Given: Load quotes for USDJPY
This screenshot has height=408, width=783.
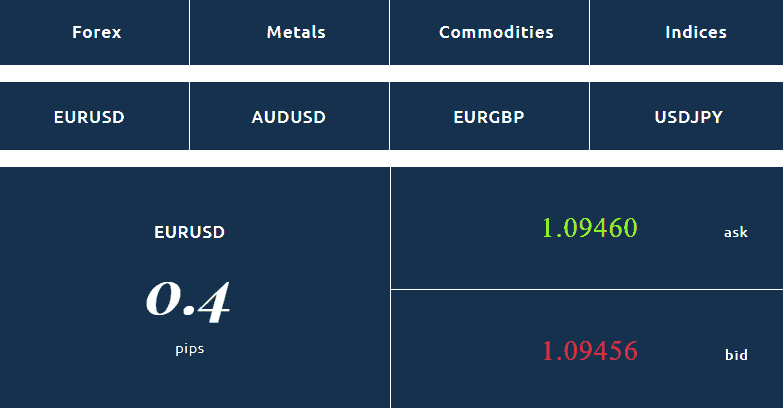Looking at the screenshot, I should tap(687, 116).
